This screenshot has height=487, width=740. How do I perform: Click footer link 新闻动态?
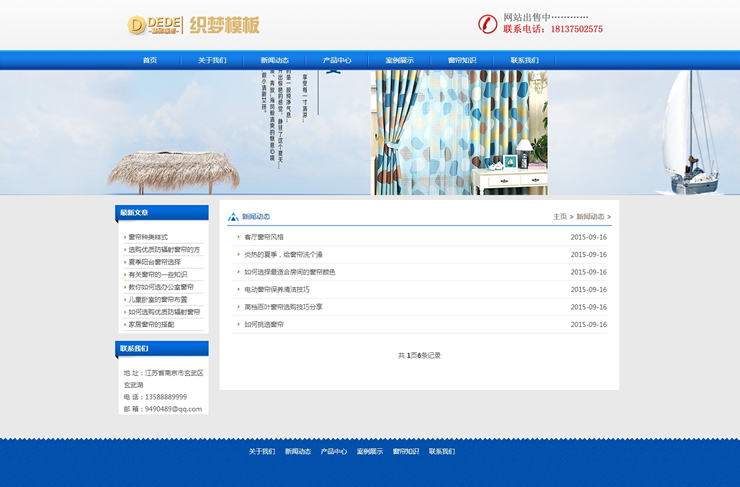click(x=298, y=452)
